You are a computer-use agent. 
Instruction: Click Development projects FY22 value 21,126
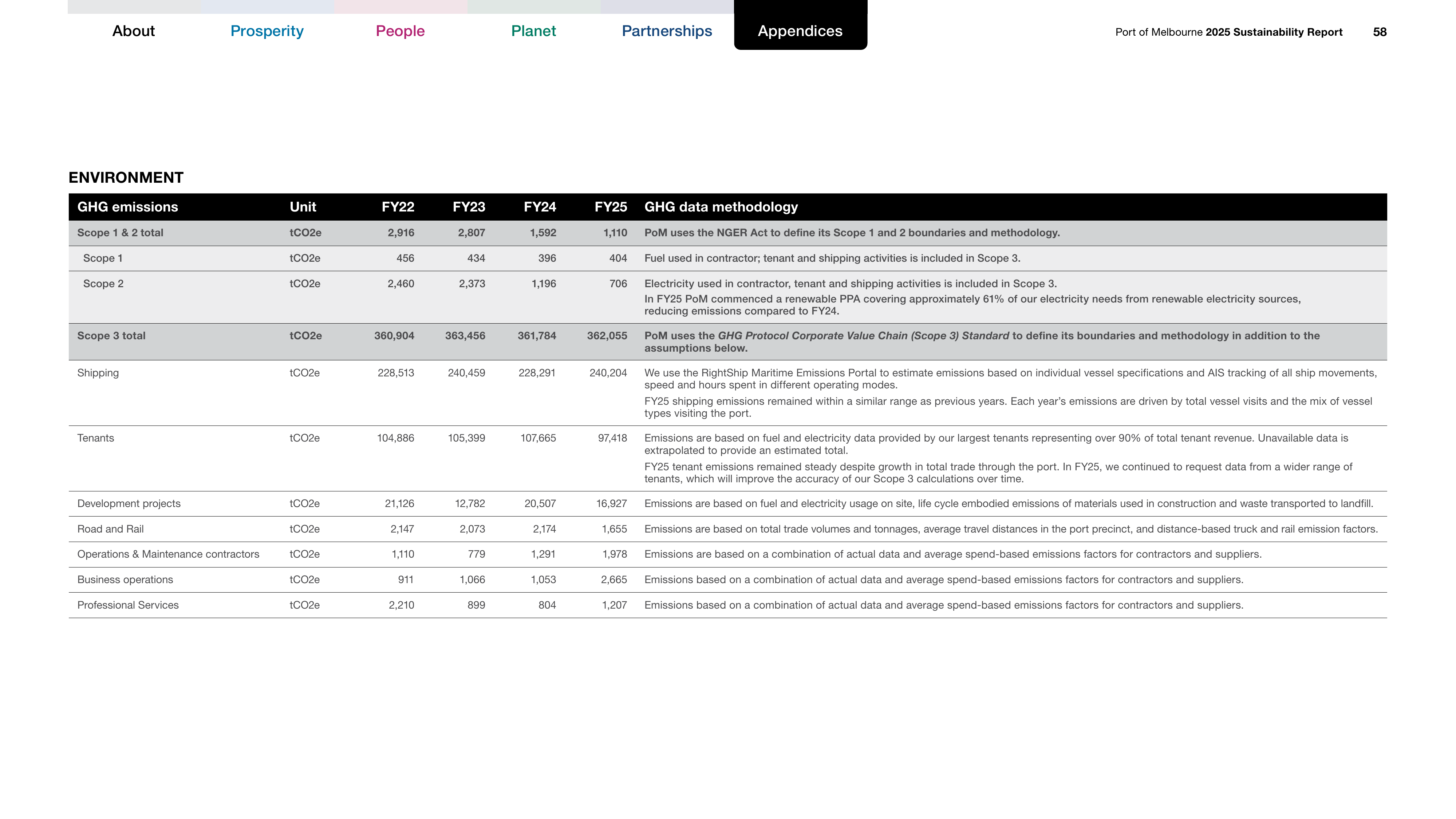(400, 504)
